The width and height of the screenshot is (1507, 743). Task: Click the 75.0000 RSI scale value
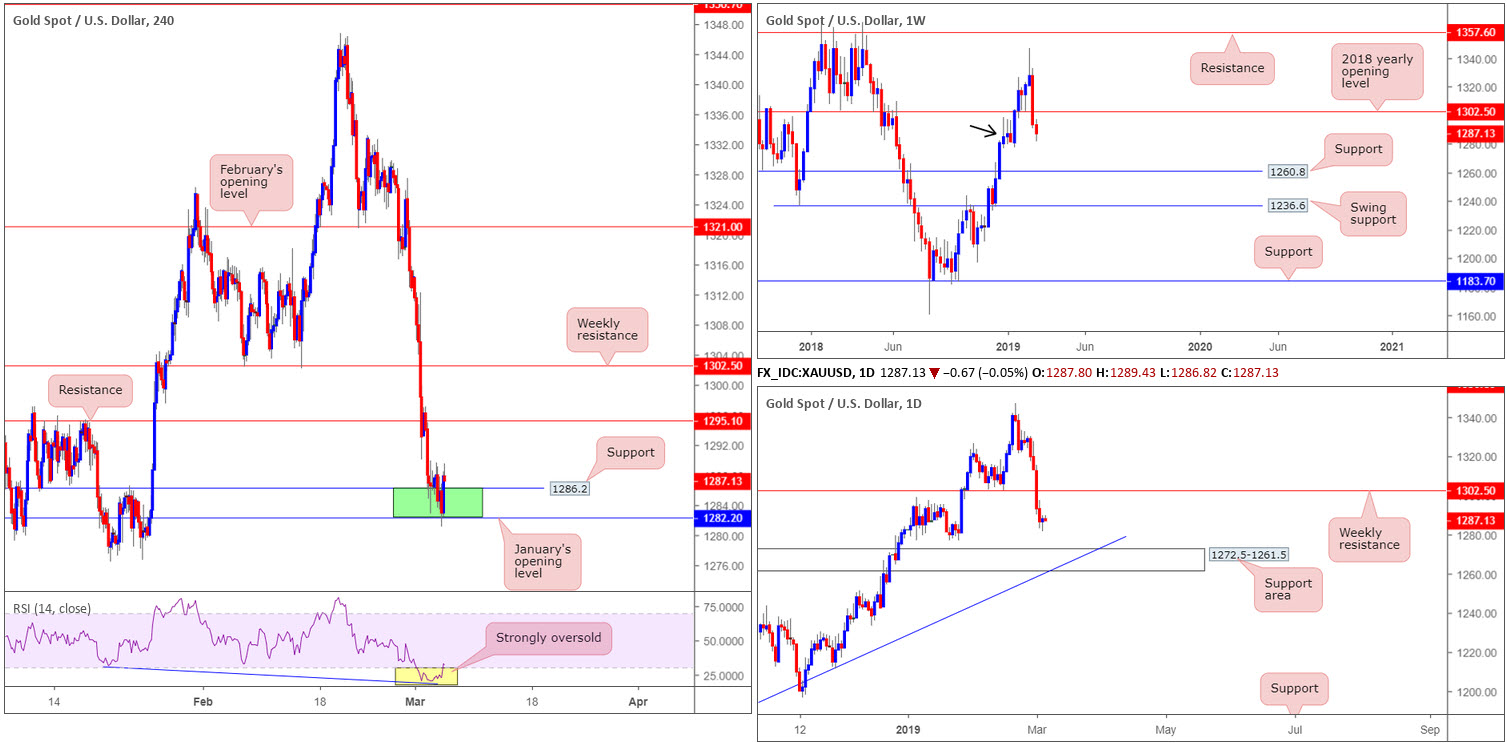click(721, 607)
